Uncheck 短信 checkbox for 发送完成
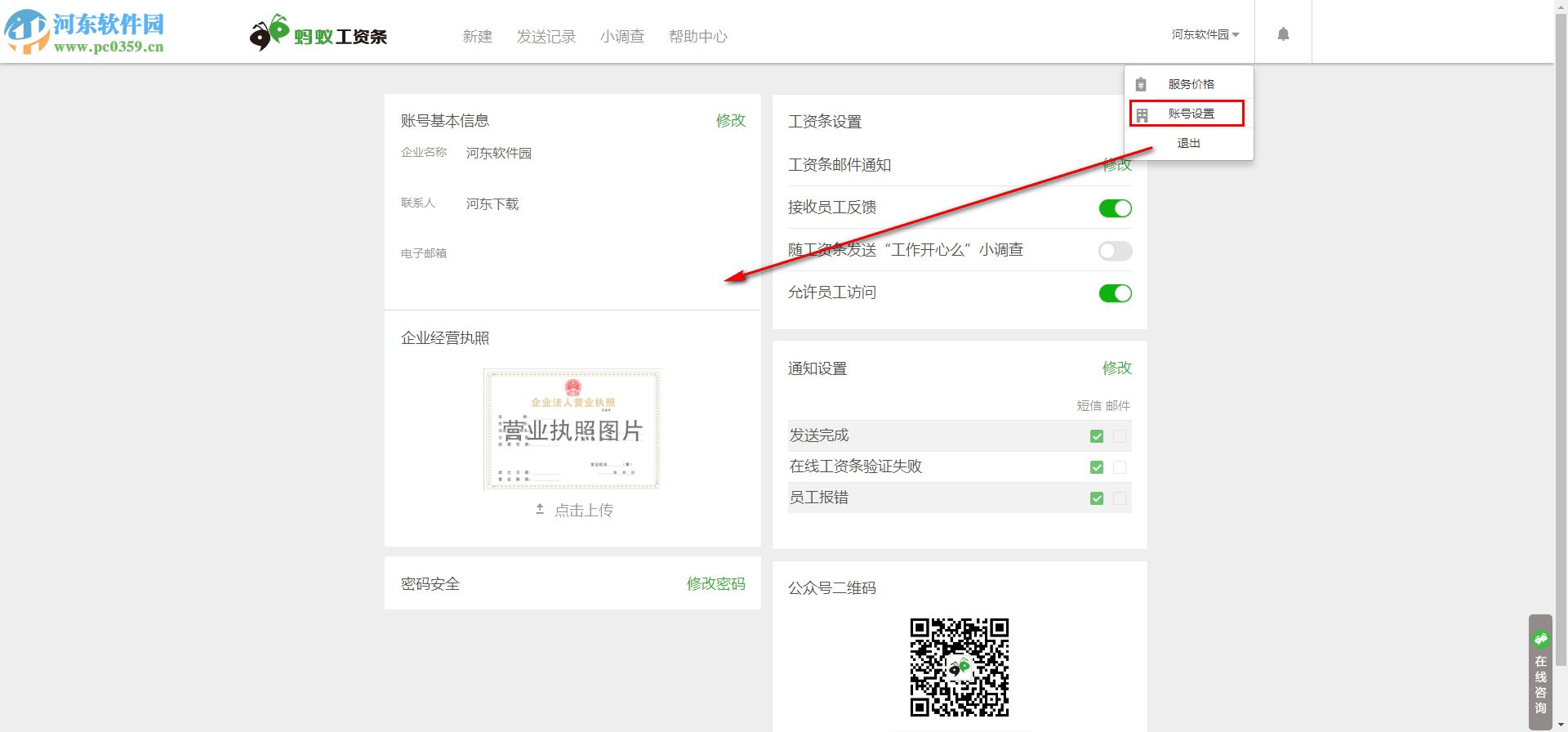 1097,436
